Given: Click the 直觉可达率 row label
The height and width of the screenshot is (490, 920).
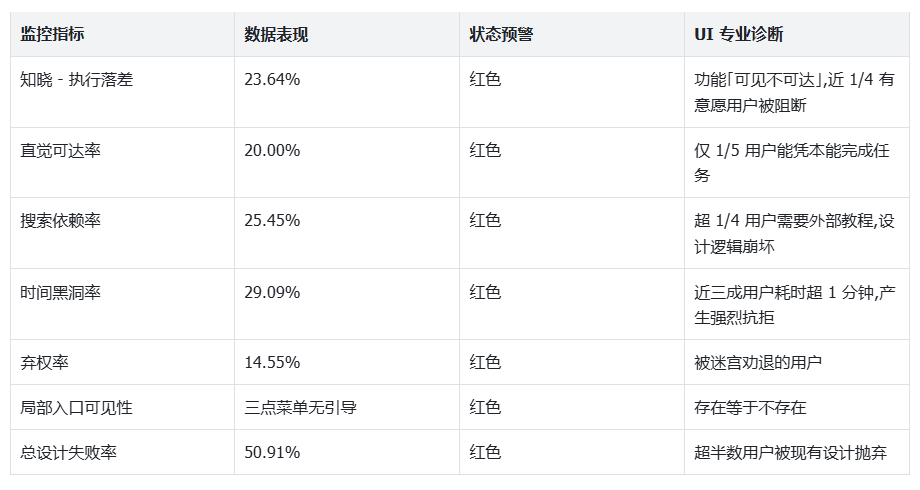Looking at the screenshot, I should 61,151.
